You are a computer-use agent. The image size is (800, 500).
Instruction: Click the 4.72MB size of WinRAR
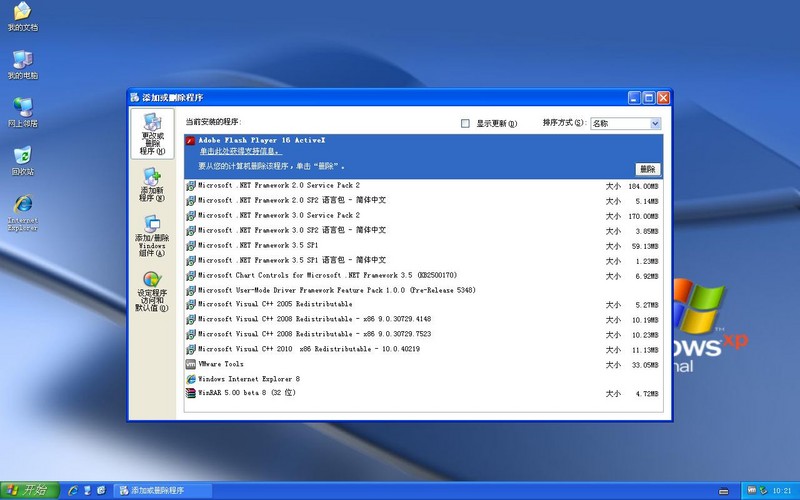point(647,394)
